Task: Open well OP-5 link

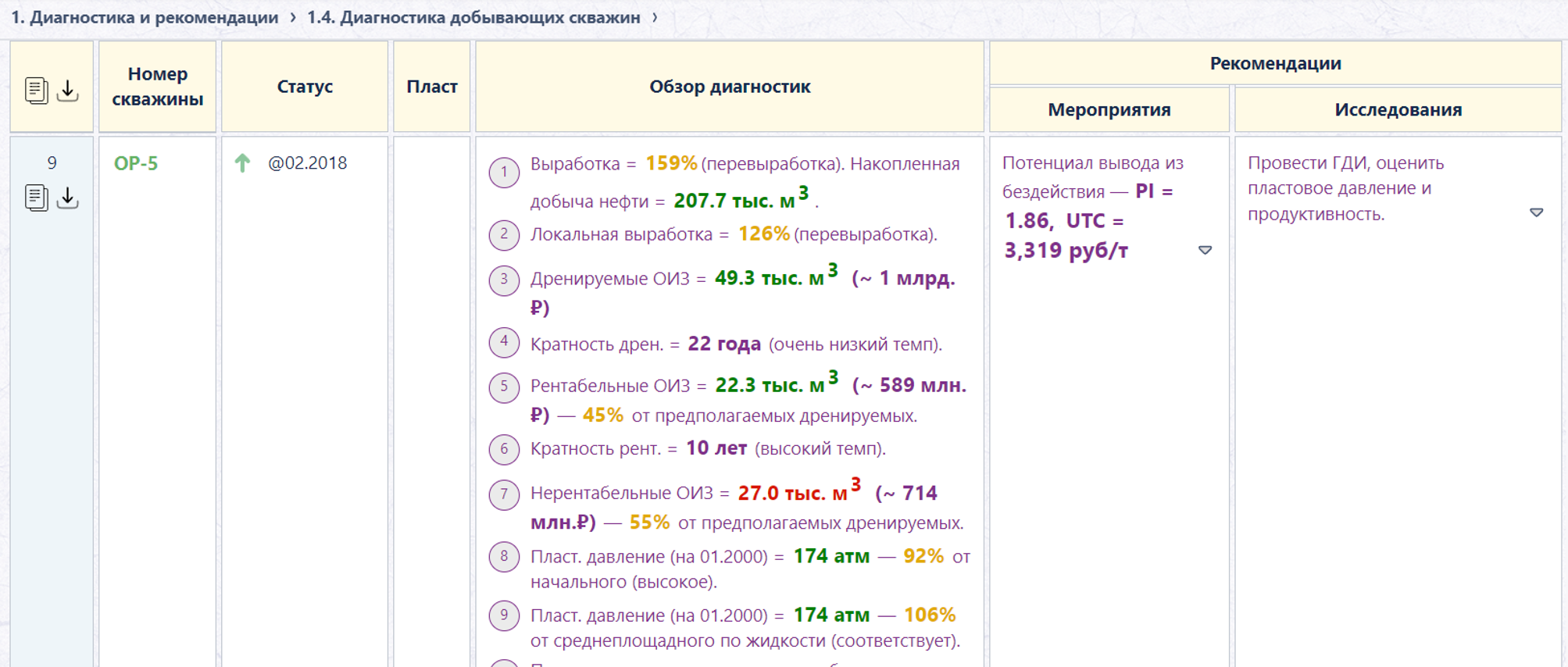Action: [136, 163]
